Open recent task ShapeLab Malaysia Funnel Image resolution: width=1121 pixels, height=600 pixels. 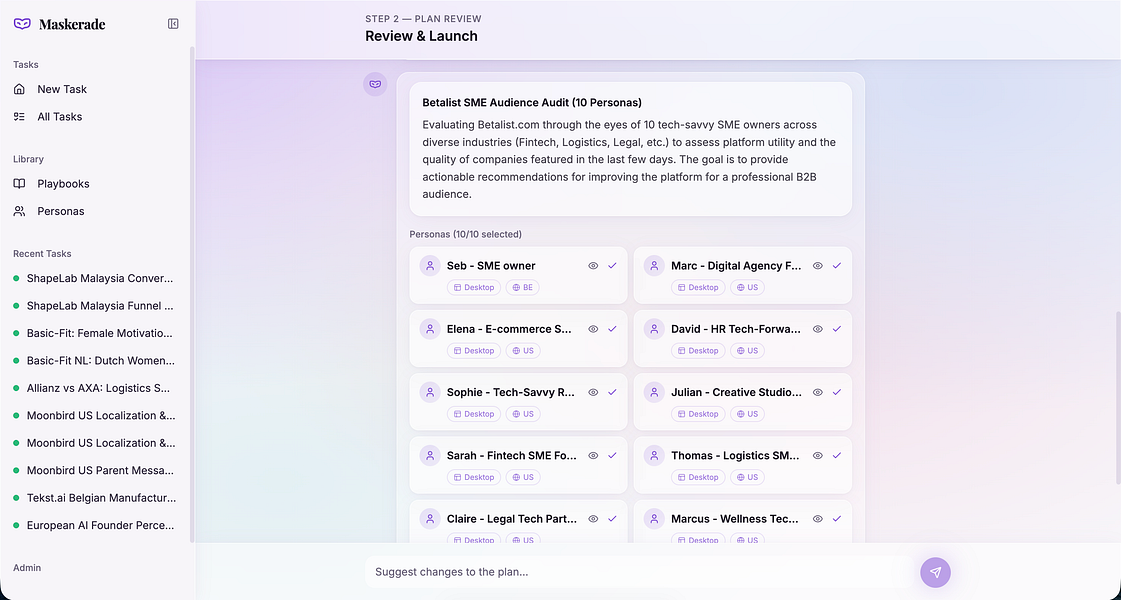pyautogui.click(x=94, y=305)
